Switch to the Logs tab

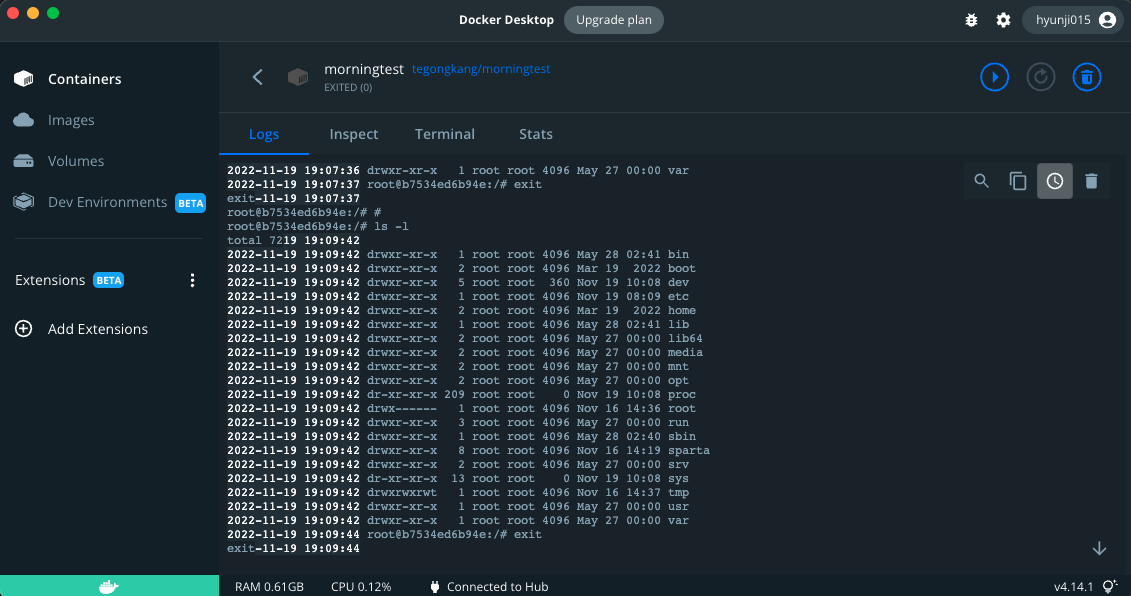(264, 134)
